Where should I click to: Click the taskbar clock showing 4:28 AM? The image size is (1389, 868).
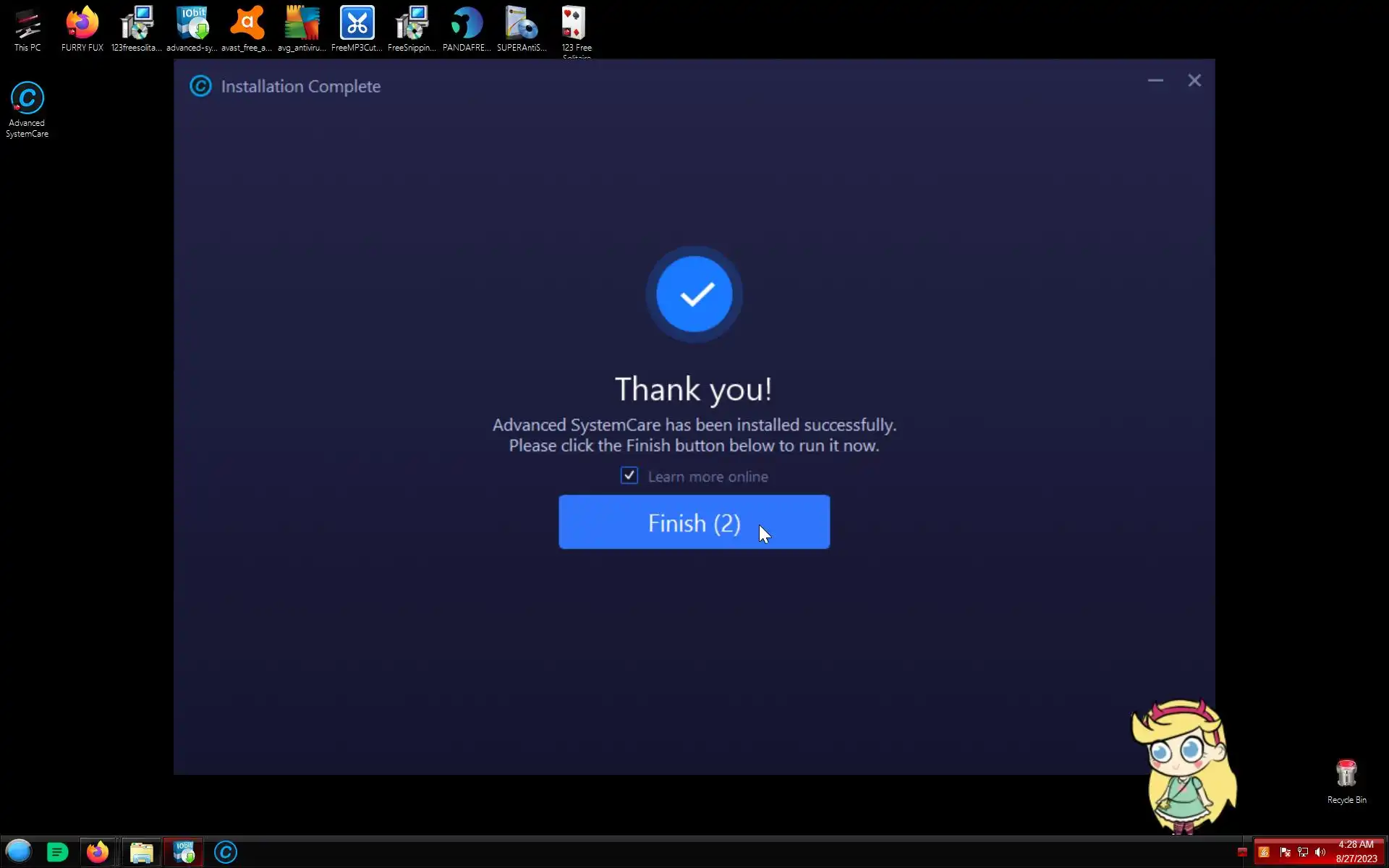(x=1356, y=851)
